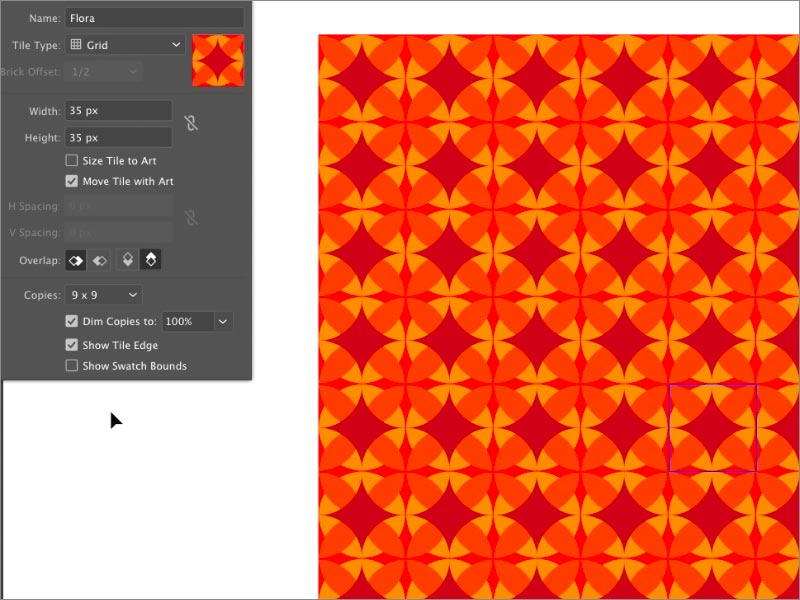
Task: Expand the Copies 9 x 9 dropdown
Action: (x=104, y=295)
